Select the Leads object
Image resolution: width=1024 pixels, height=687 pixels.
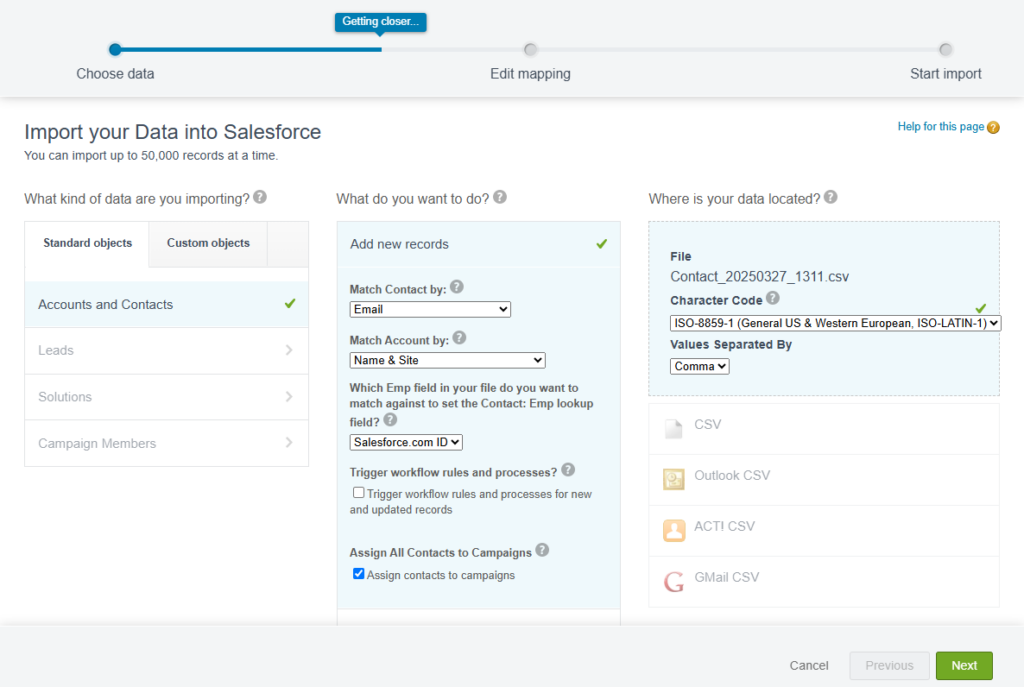point(167,351)
